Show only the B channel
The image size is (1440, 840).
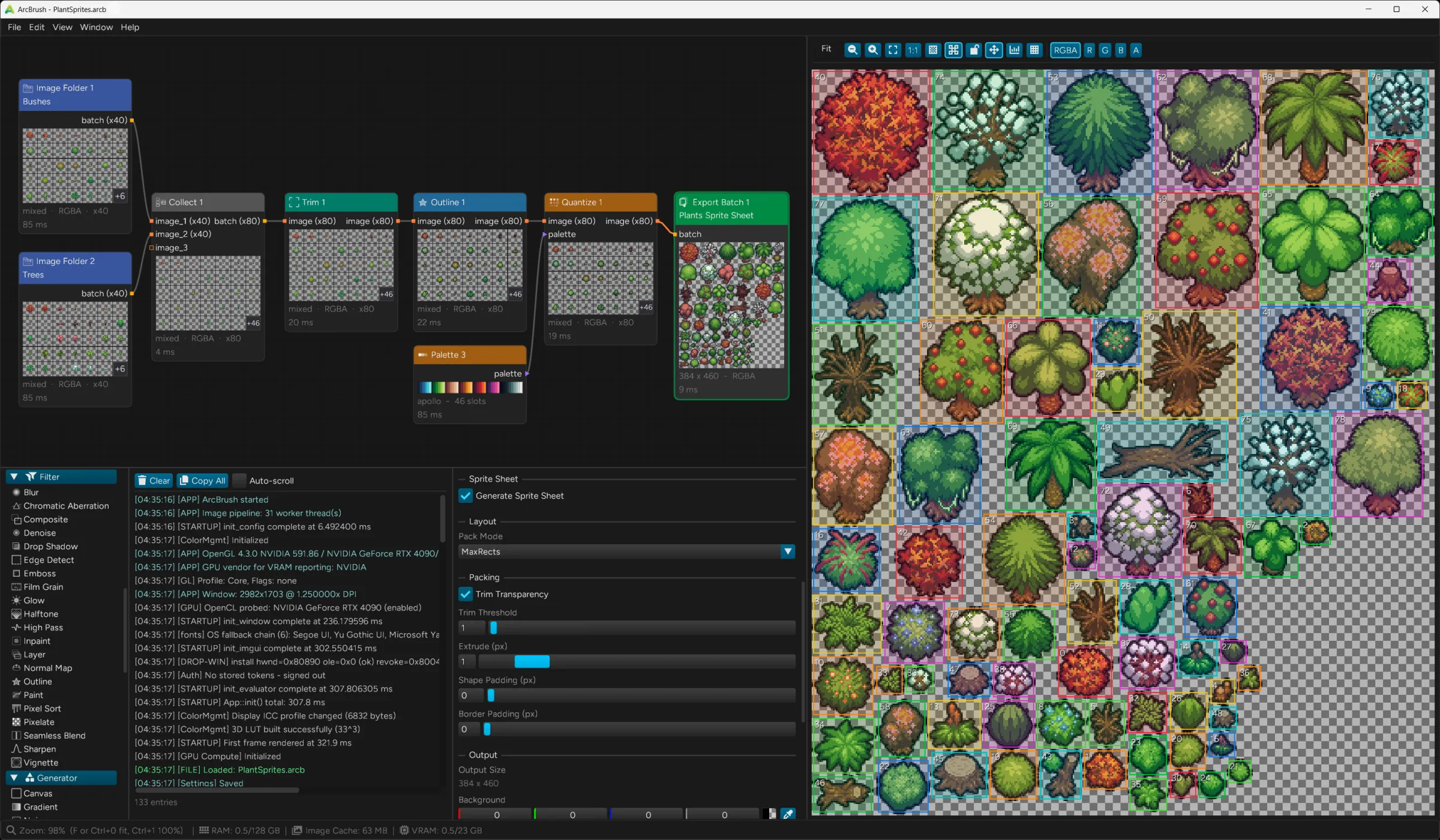click(x=1120, y=50)
